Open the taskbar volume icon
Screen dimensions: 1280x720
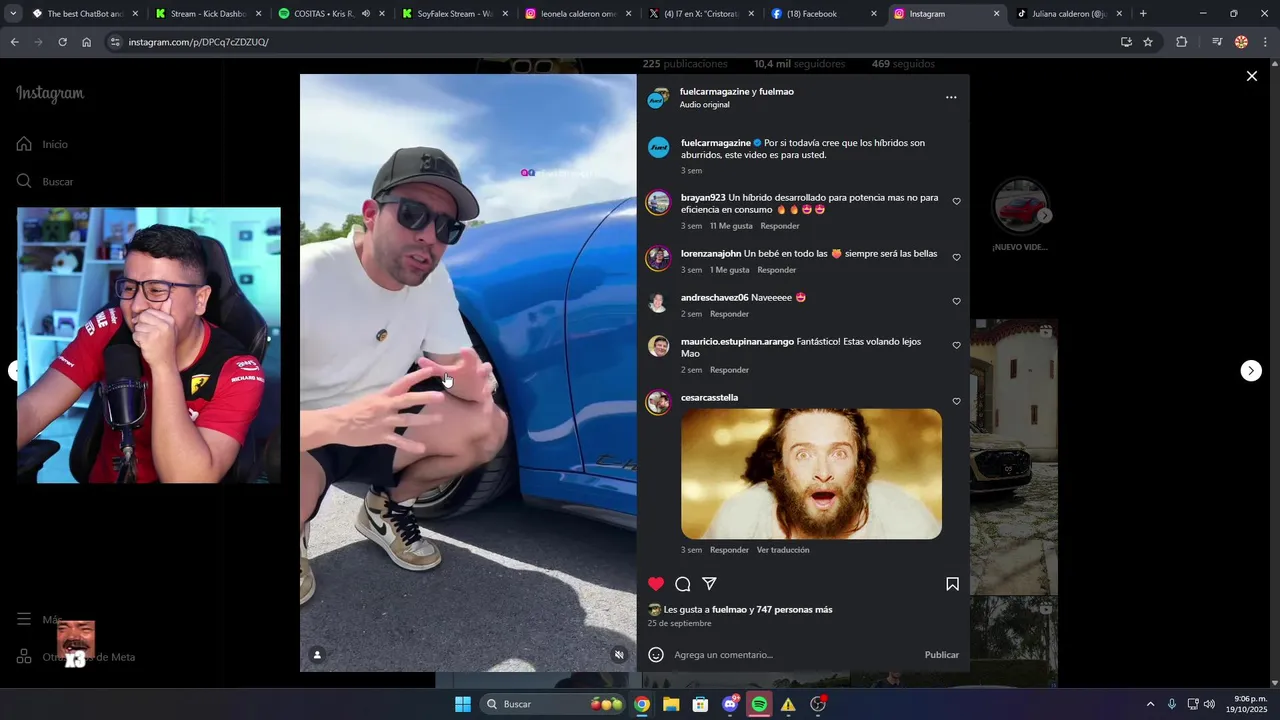click(1209, 704)
